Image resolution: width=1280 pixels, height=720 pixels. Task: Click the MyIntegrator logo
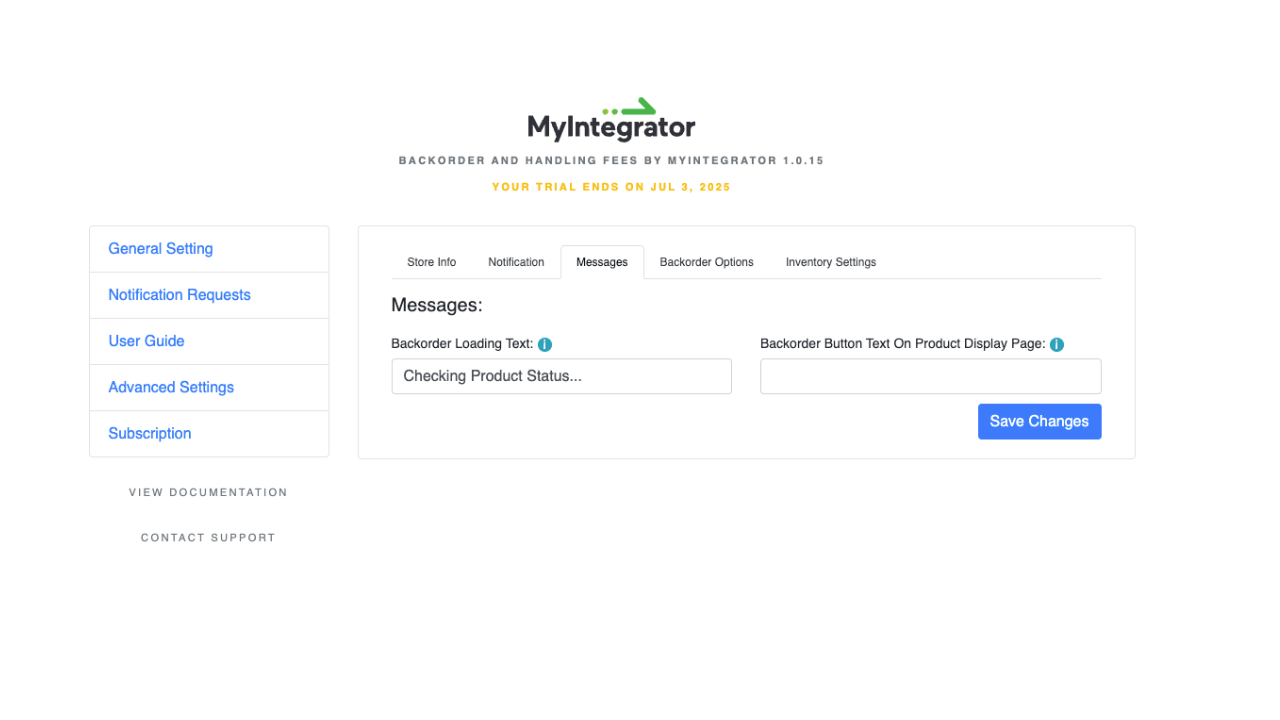(x=611, y=119)
